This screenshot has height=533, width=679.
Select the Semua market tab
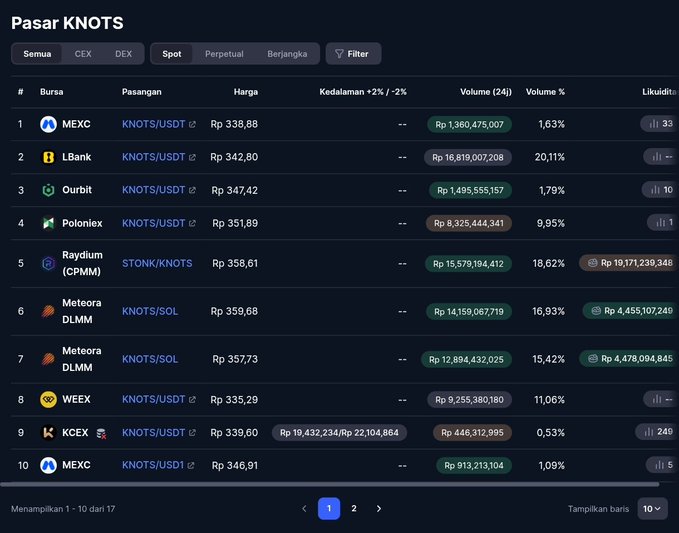(x=37, y=54)
